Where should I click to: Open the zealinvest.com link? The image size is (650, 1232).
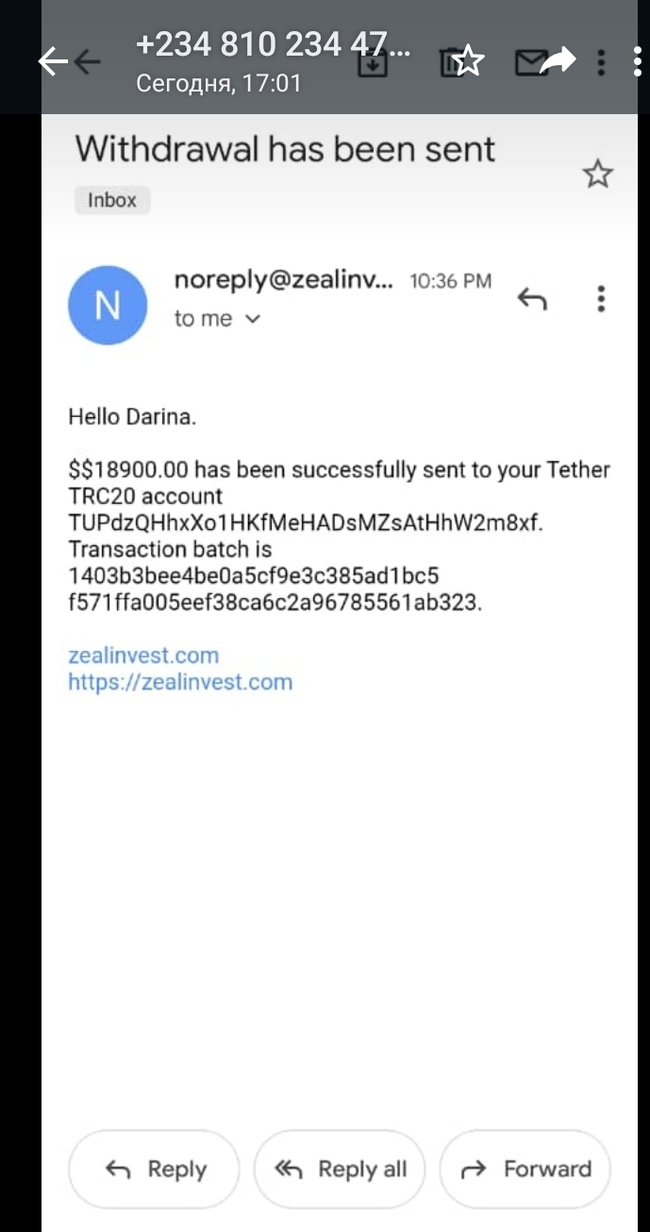(143, 656)
